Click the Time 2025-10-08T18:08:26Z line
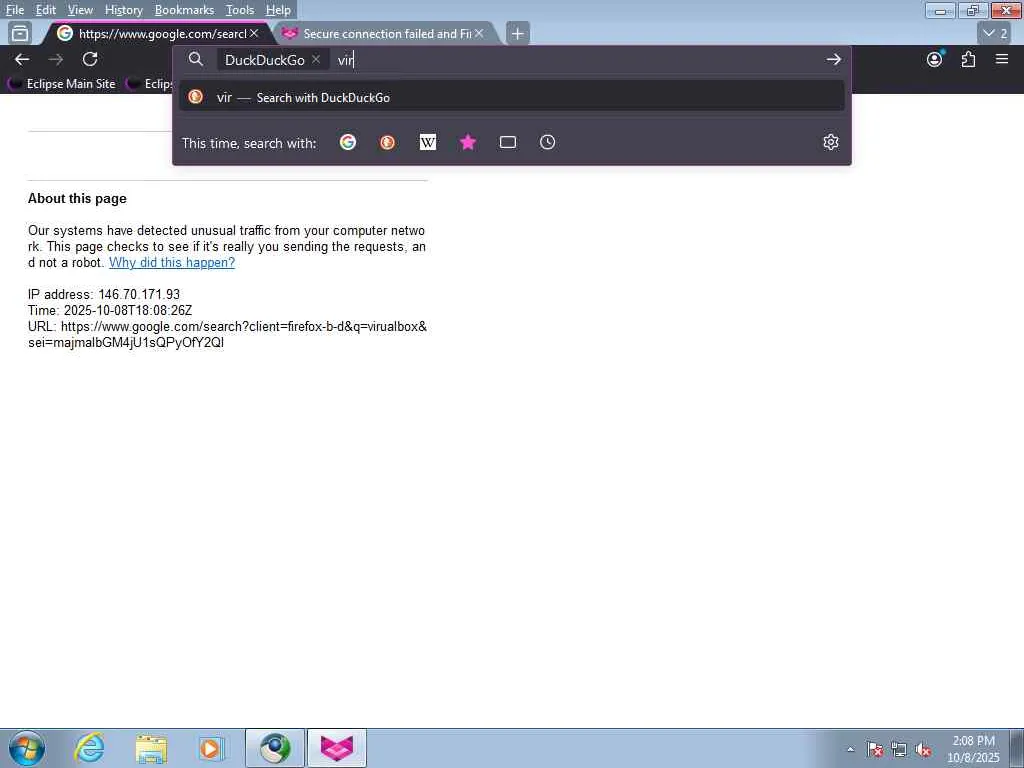Viewport: 1024px width, 768px height. (x=110, y=310)
